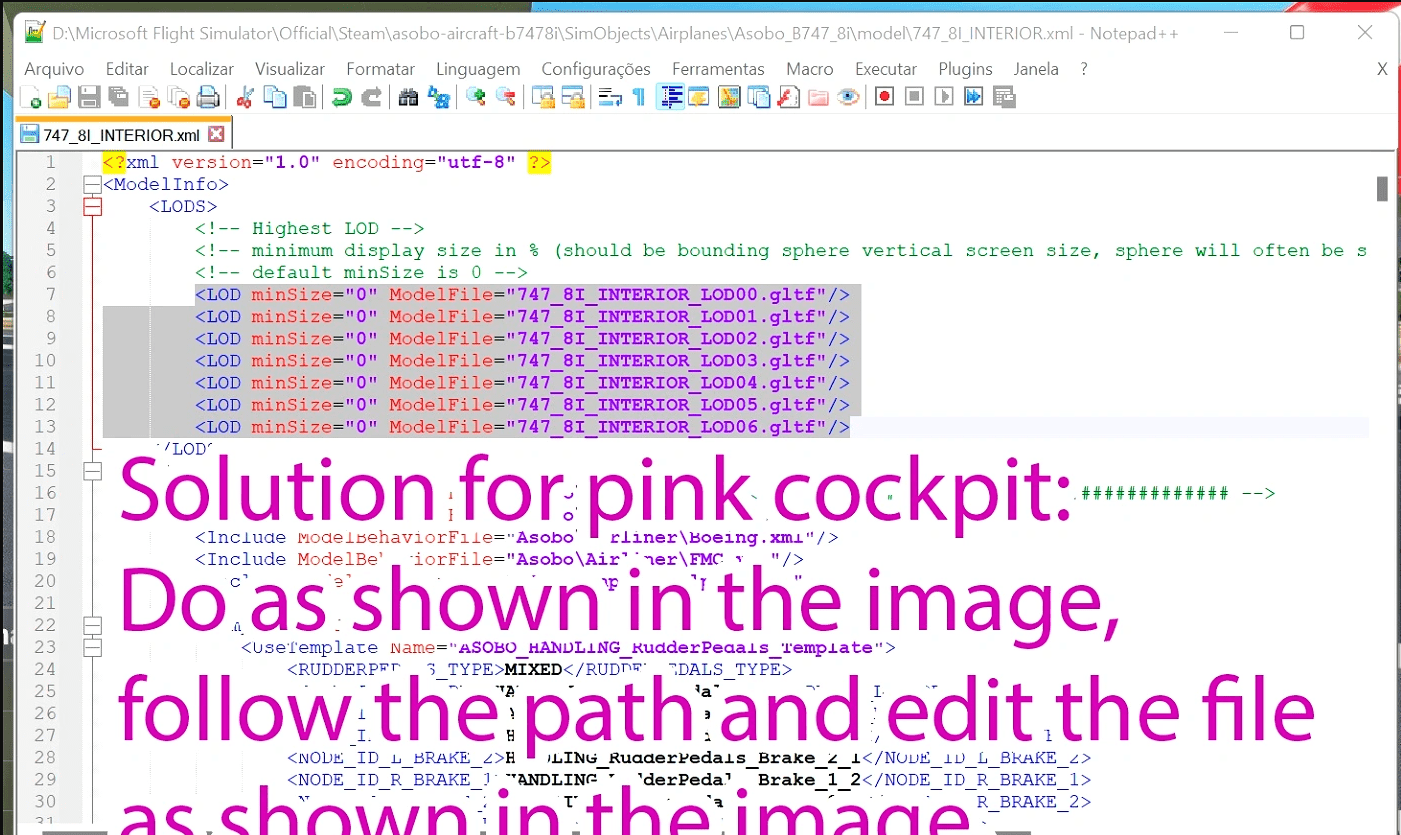Open the Linguagem menu
This screenshot has width=1401, height=835.
click(x=478, y=69)
